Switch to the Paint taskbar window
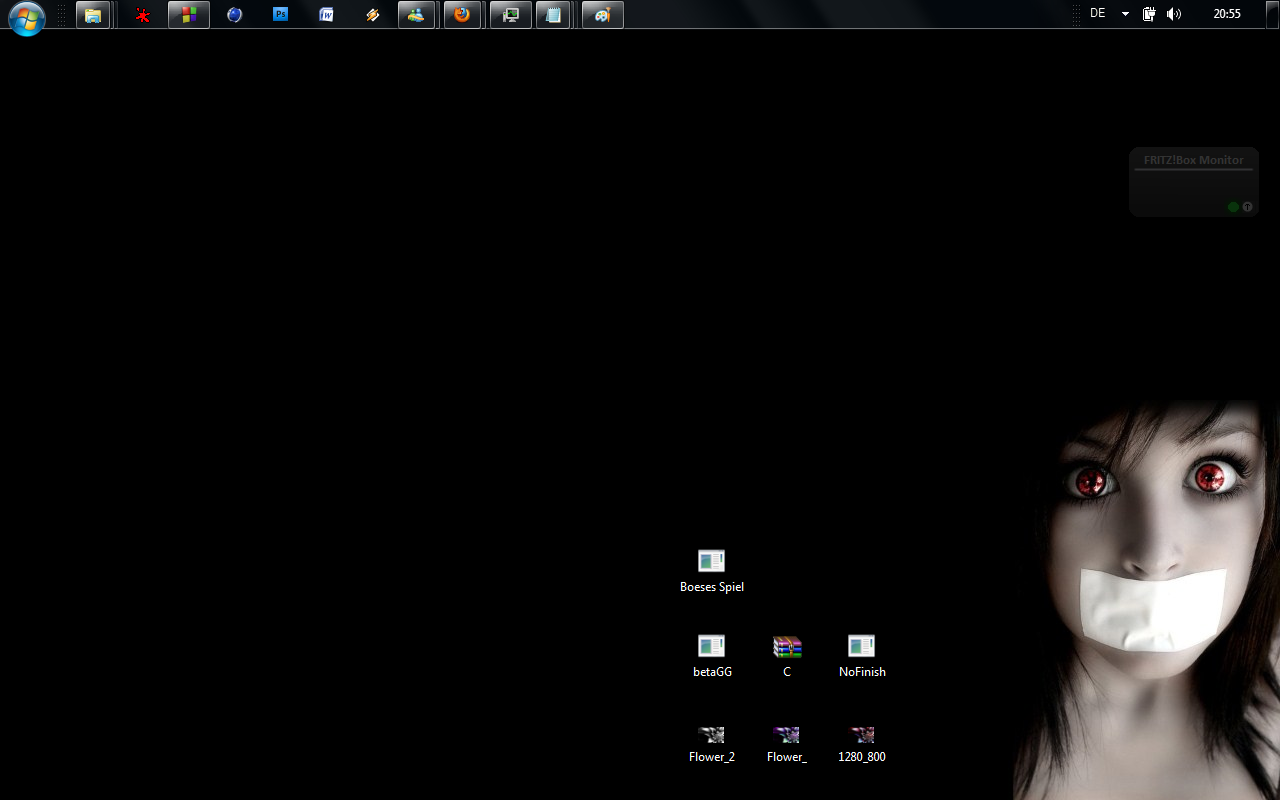Screen dimensions: 1280x800 pyautogui.click(x=602, y=15)
